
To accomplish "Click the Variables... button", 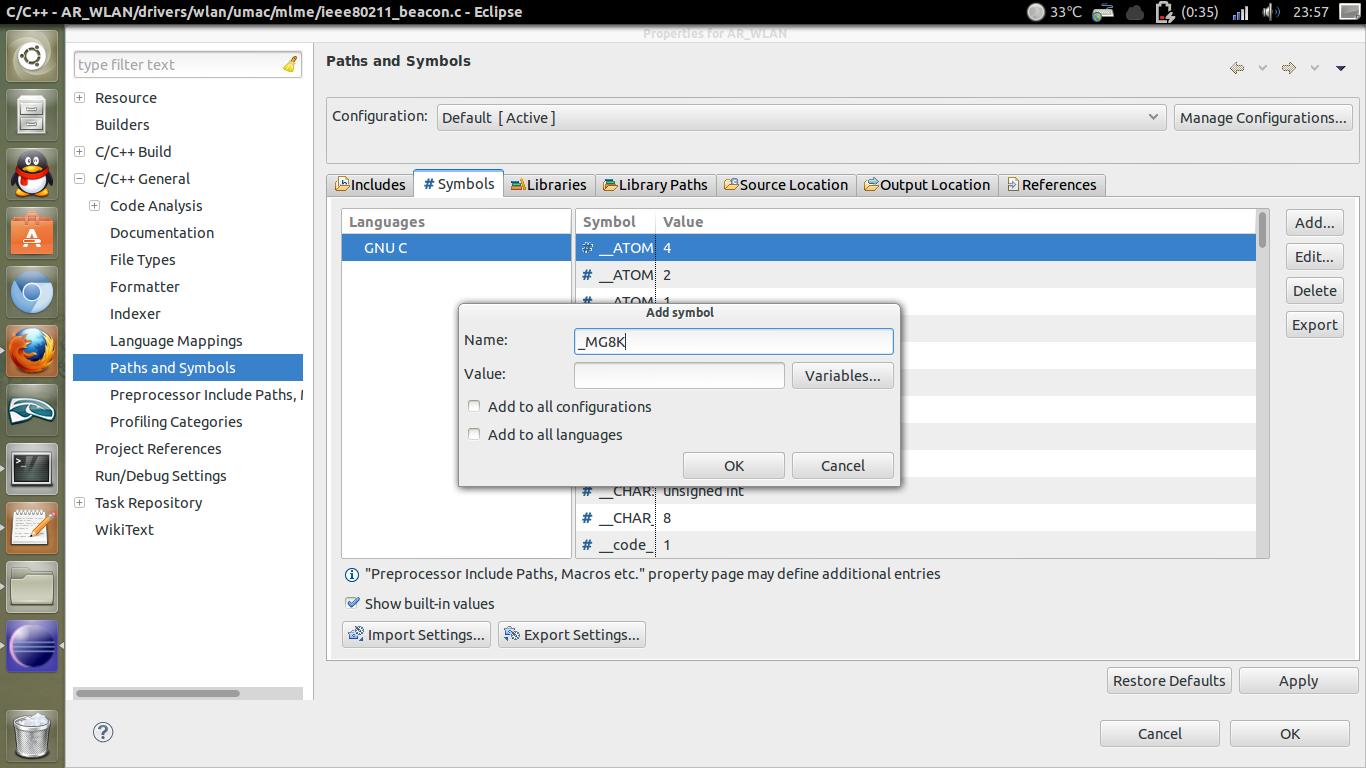I will (x=842, y=376).
